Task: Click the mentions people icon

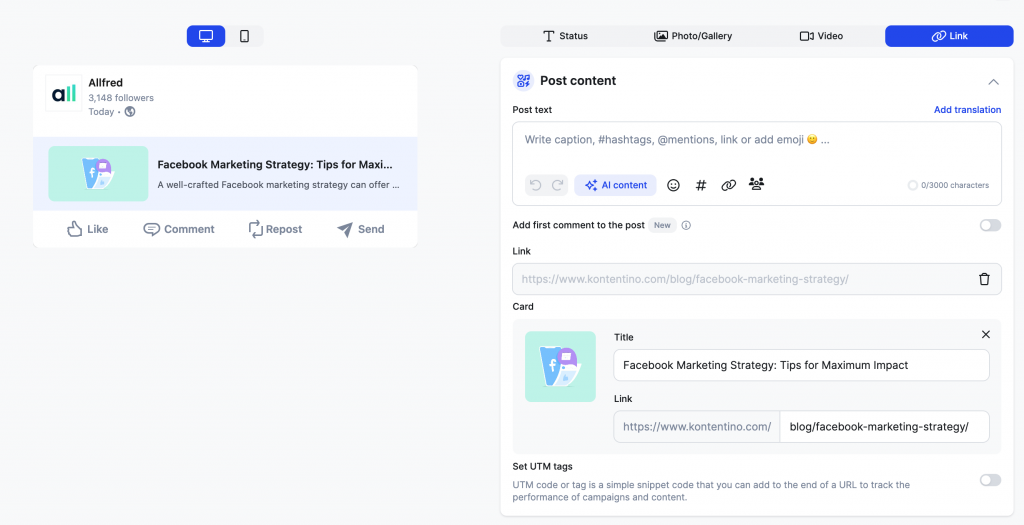Action: 756,185
